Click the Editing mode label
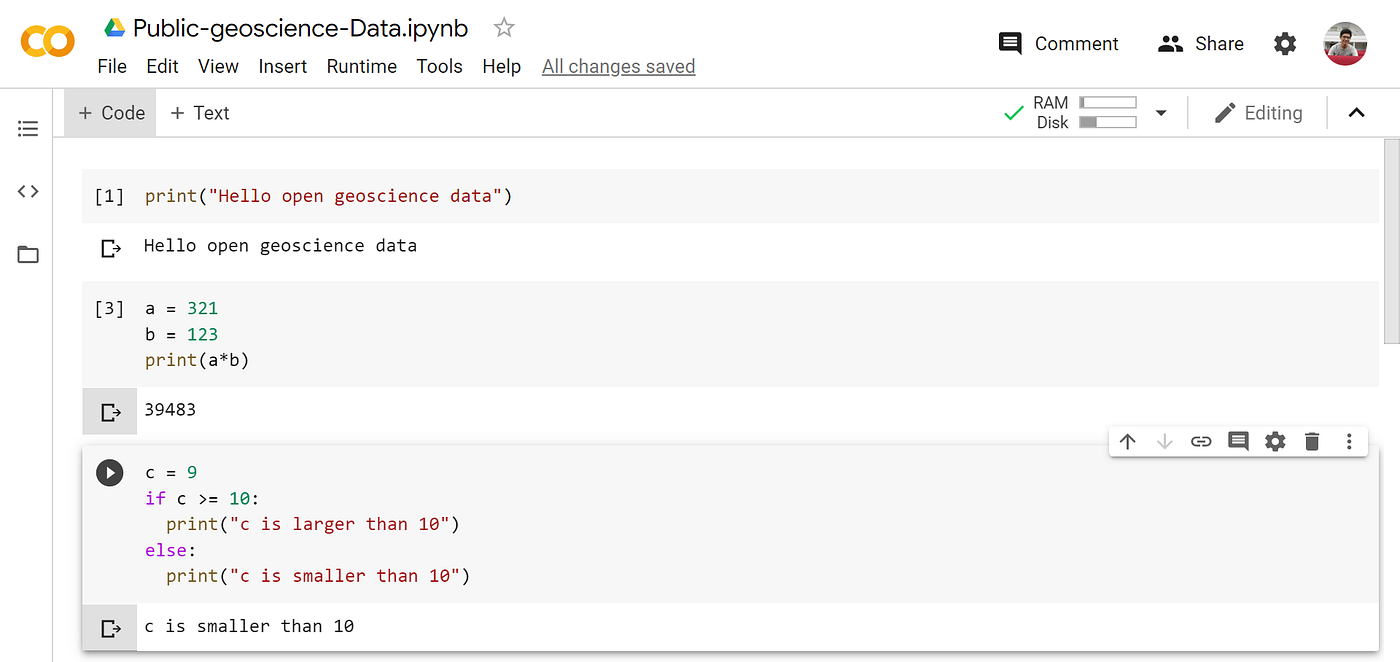 coord(1273,113)
